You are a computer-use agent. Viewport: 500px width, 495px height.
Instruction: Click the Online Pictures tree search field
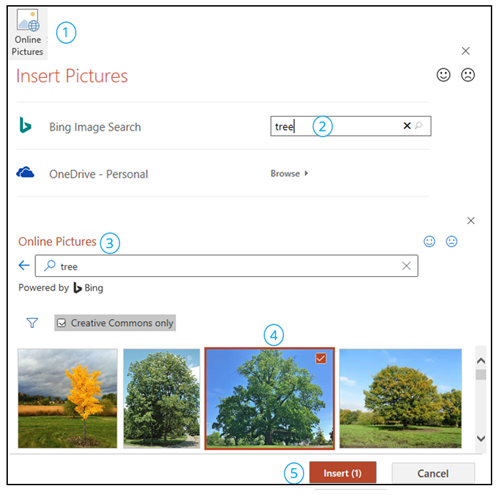click(227, 266)
